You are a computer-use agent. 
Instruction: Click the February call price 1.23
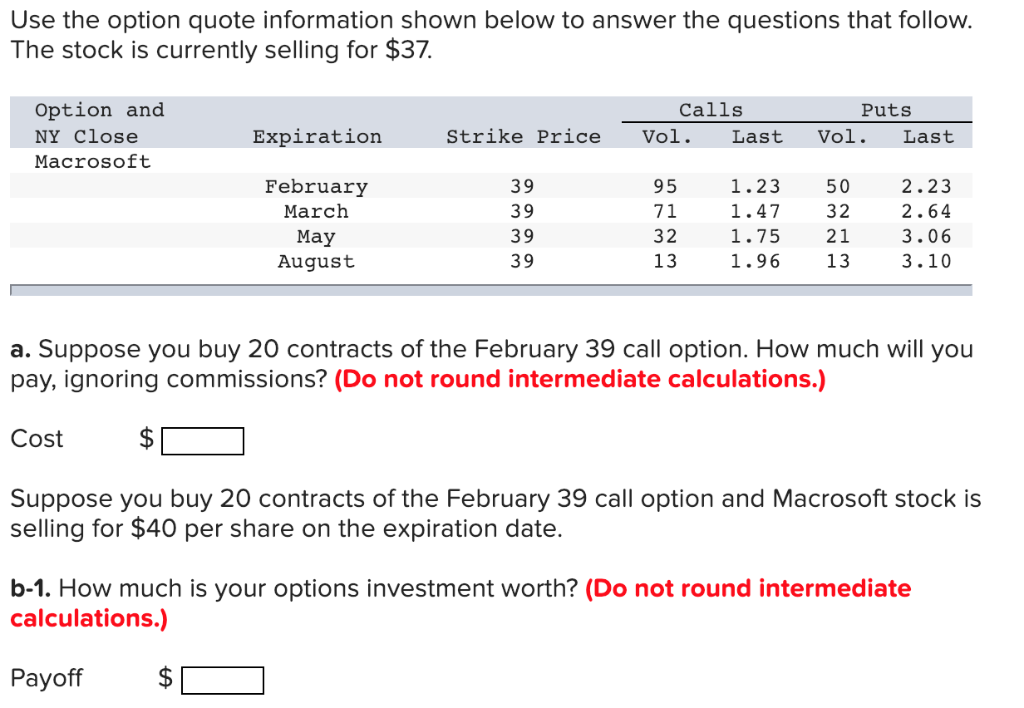point(757,186)
